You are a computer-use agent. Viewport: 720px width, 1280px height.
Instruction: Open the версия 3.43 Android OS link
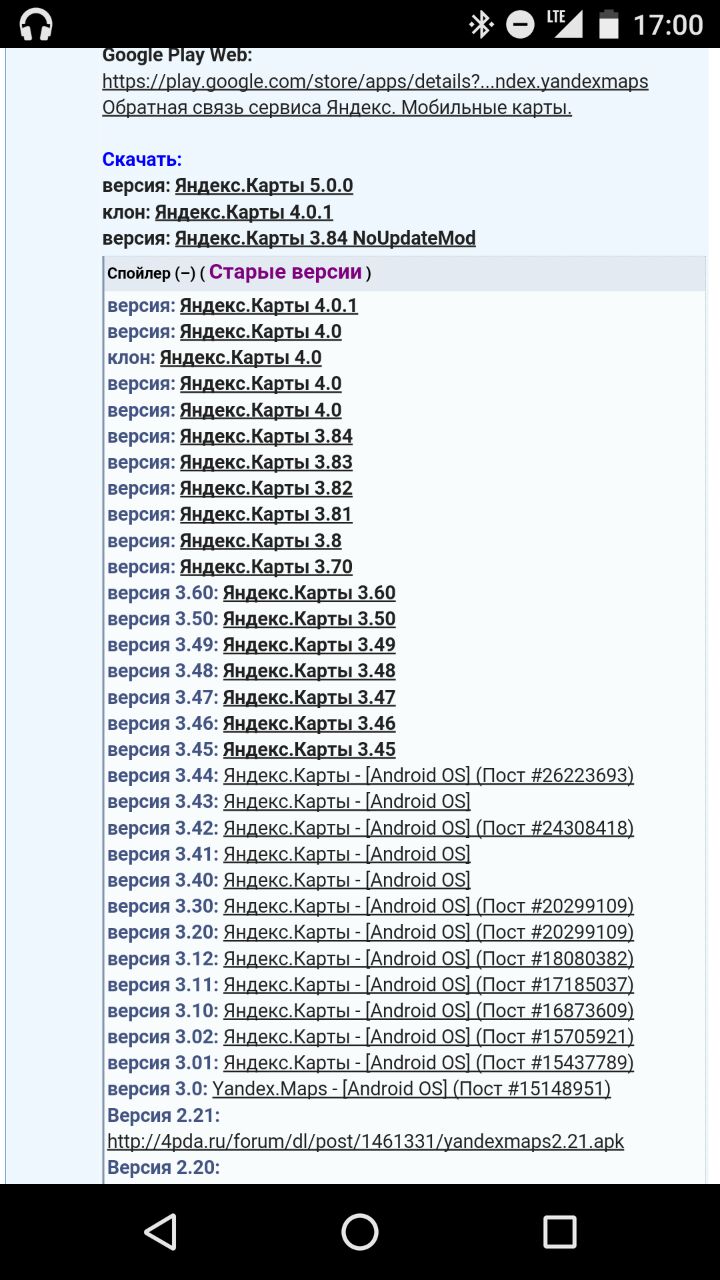(x=347, y=802)
